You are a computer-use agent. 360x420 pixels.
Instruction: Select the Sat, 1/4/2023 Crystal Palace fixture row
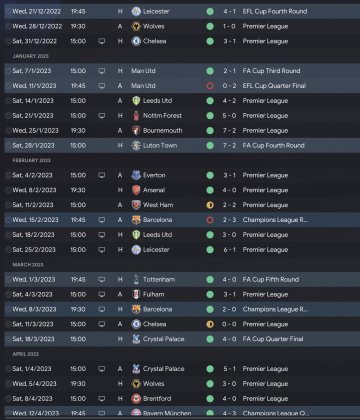tap(182, 369)
